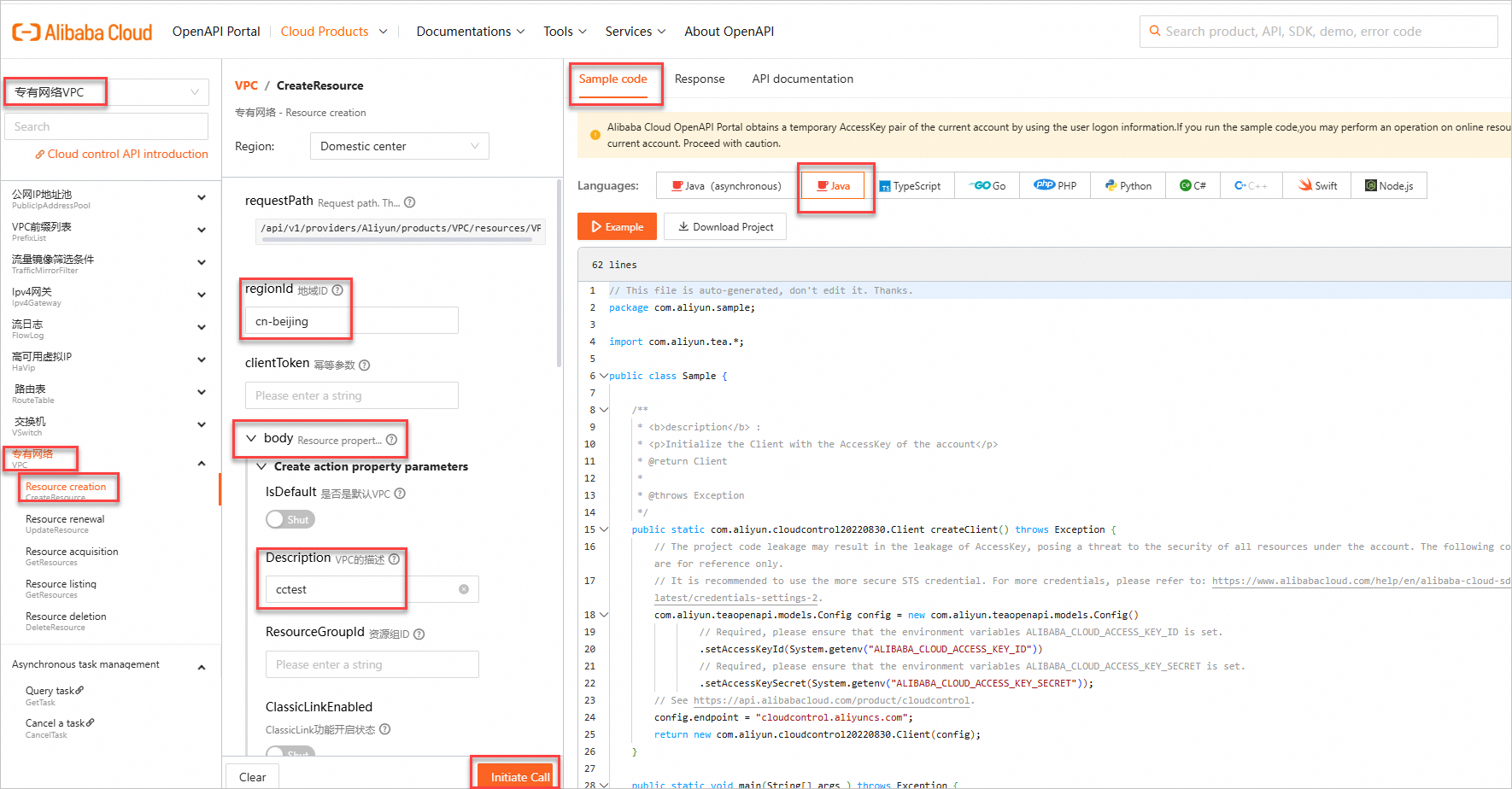Open the Query task link
This screenshot has width=1512, height=789.
point(55,691)
